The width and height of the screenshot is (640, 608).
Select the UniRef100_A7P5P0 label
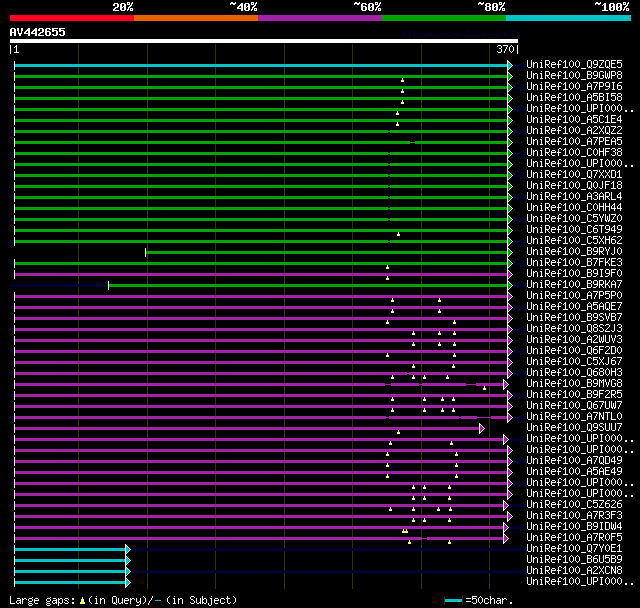(574, 296)
